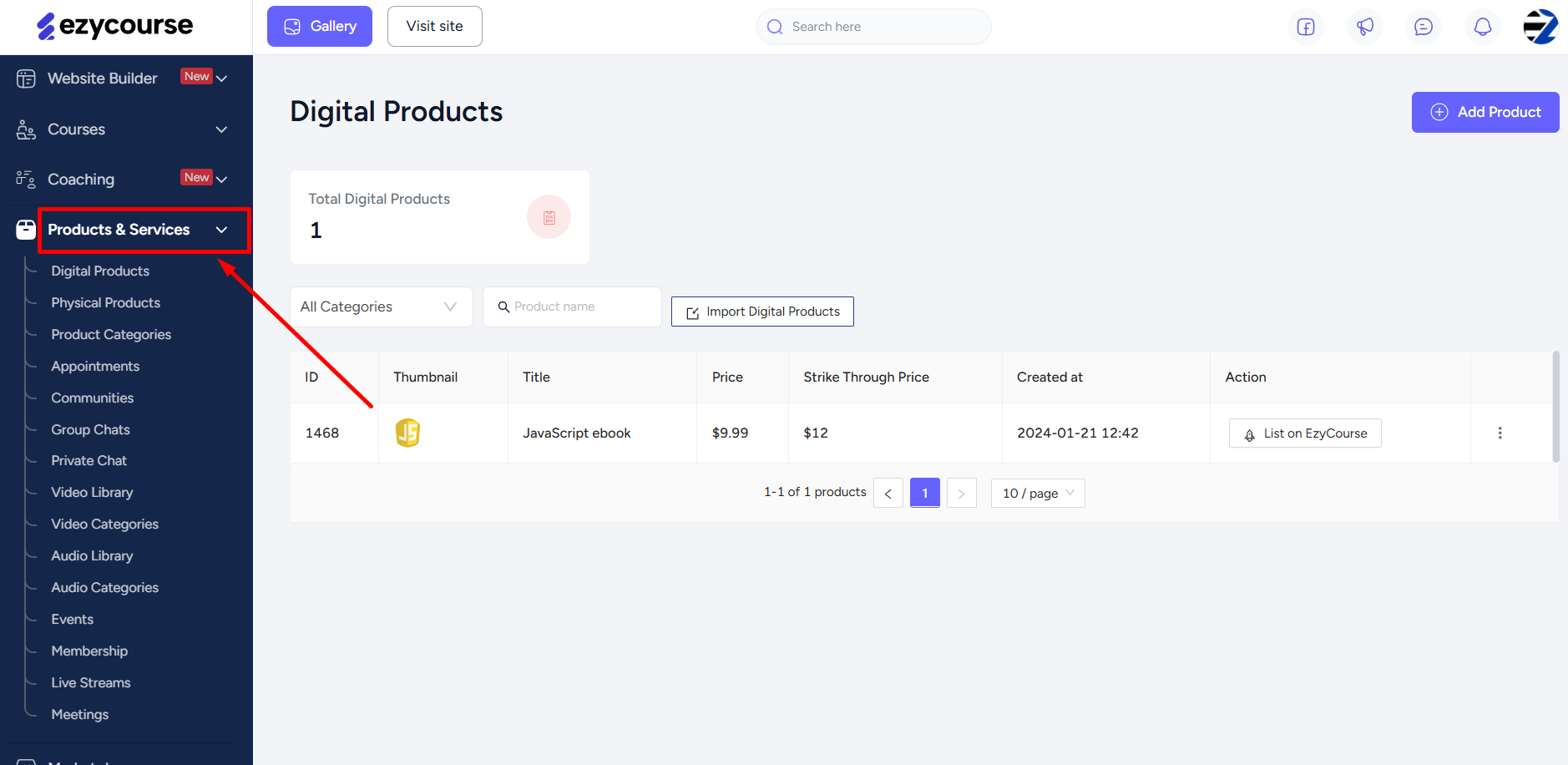Open Product Categories in sidebar
Screen dimensions: 1568x765
click(111, 334)
